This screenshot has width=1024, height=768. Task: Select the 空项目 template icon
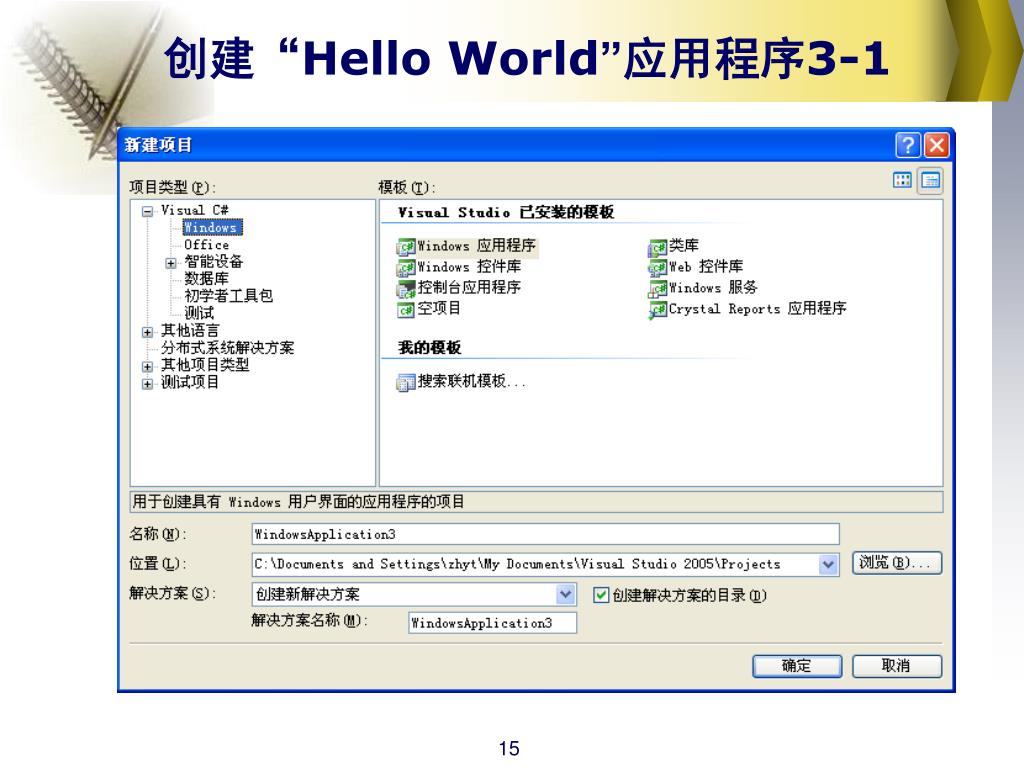click(x=406, y=310)
